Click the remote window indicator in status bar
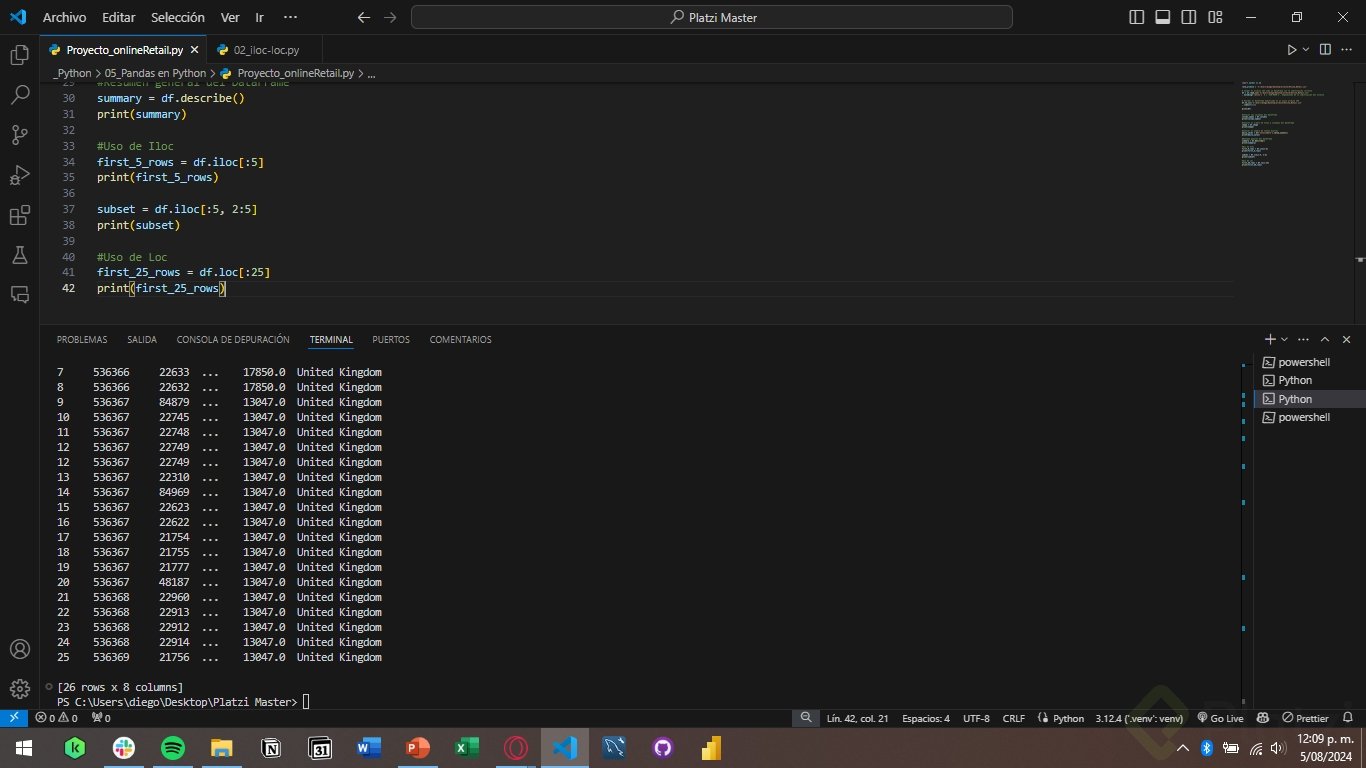The width and height of the screenshot is (1366, 768). tap(14, 718)
